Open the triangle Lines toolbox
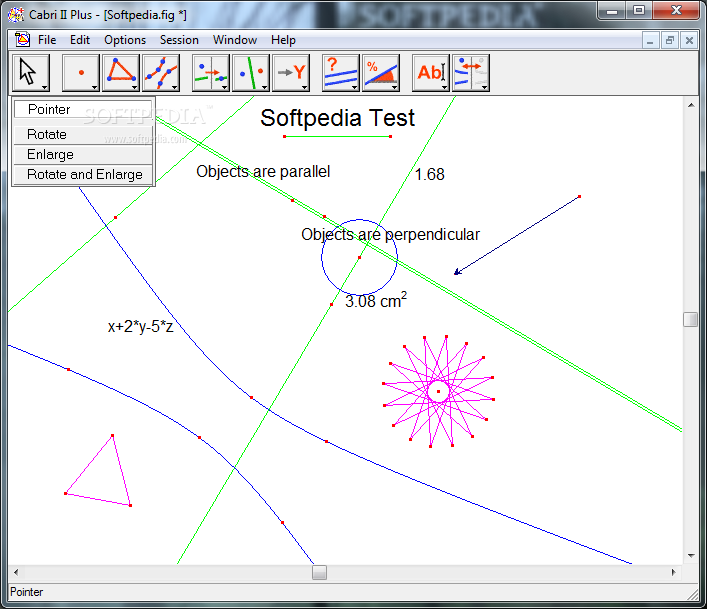Image resolution: width=707 pixels, height=609 pixels. coord(120,73)
